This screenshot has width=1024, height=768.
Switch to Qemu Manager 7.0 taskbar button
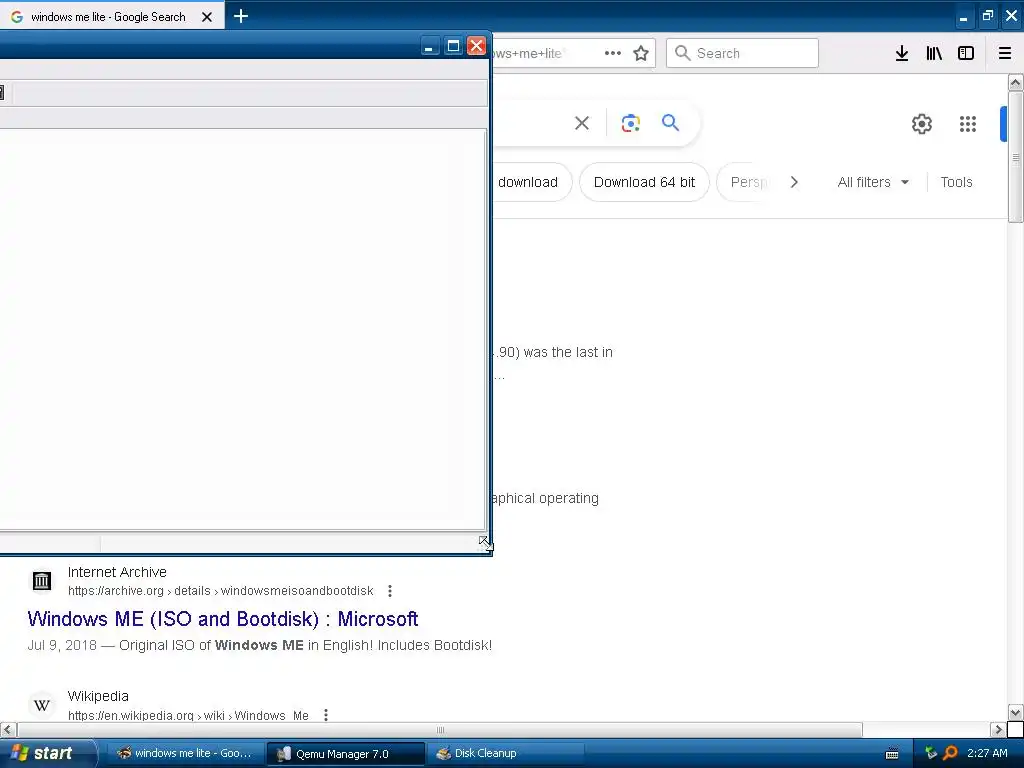point(345,754)
